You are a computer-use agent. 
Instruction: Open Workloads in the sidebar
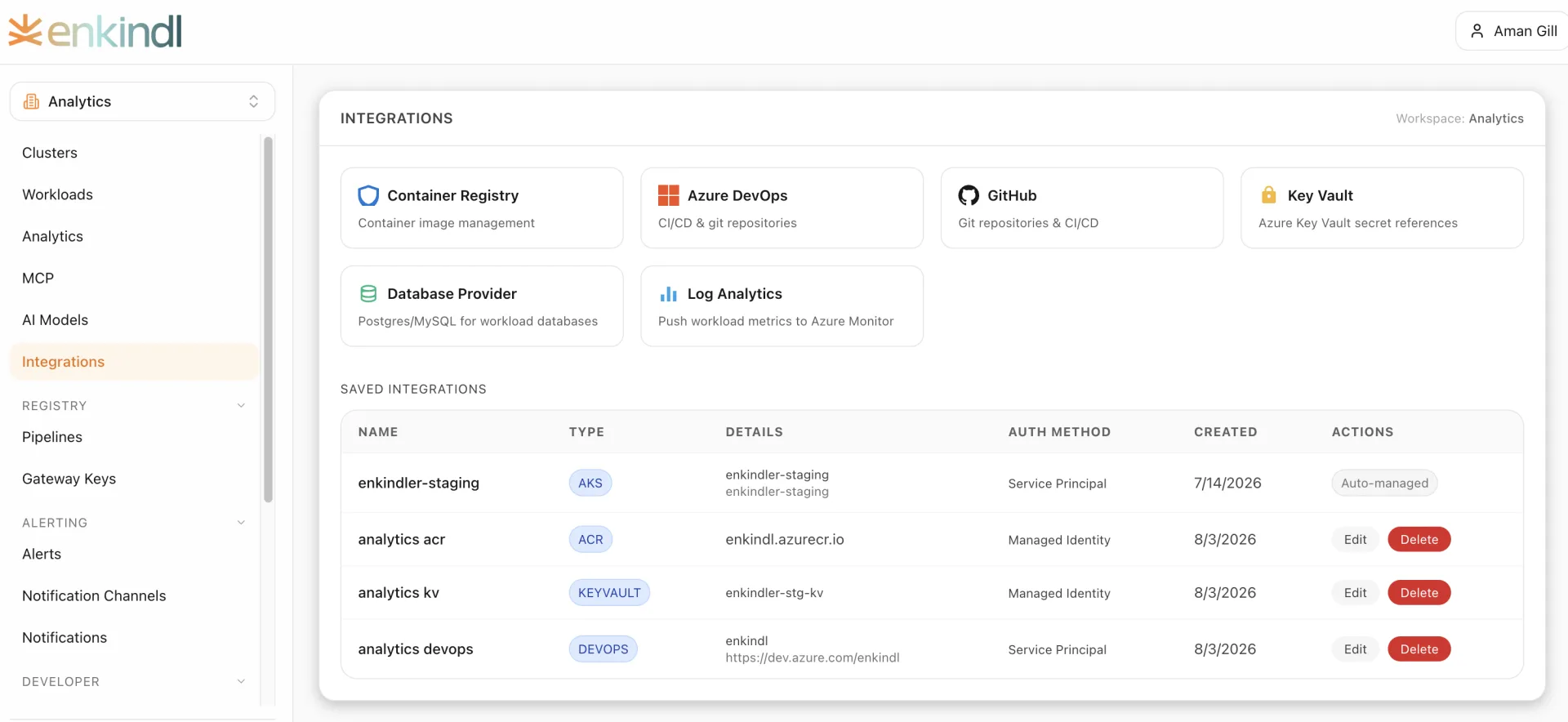click(57, 194)
